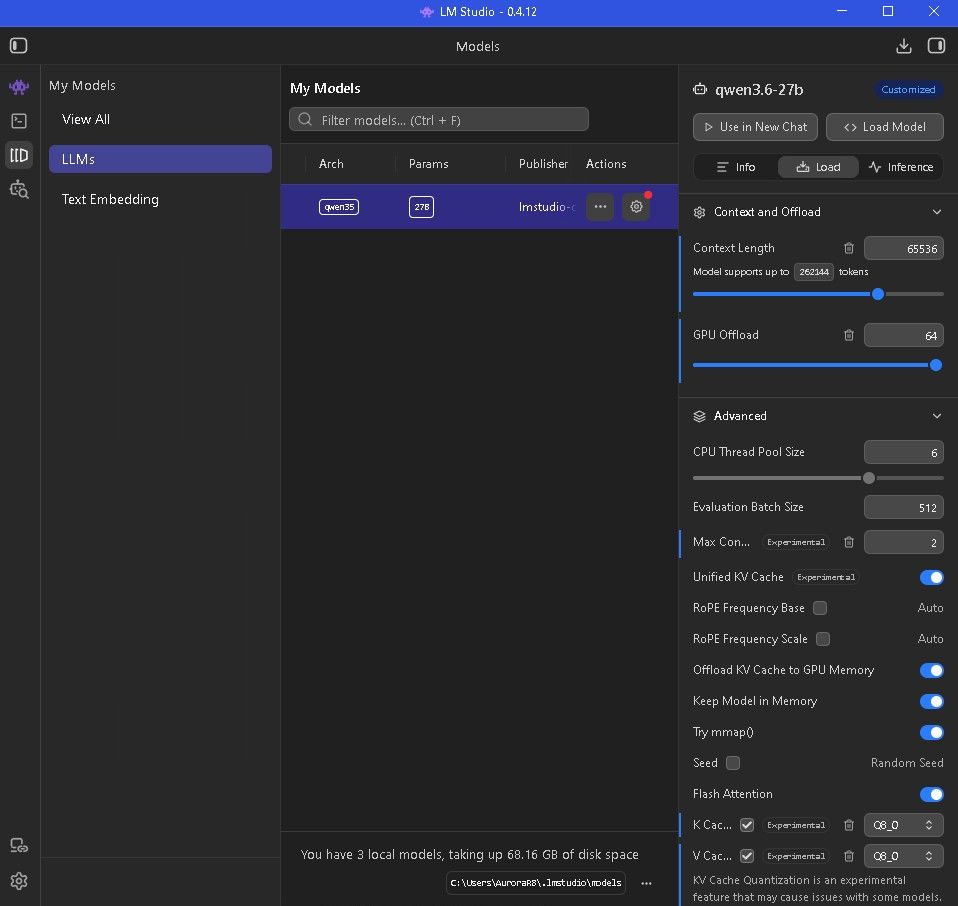
Task: Click the qwen35 architecture tag
Action: [338, 206]
